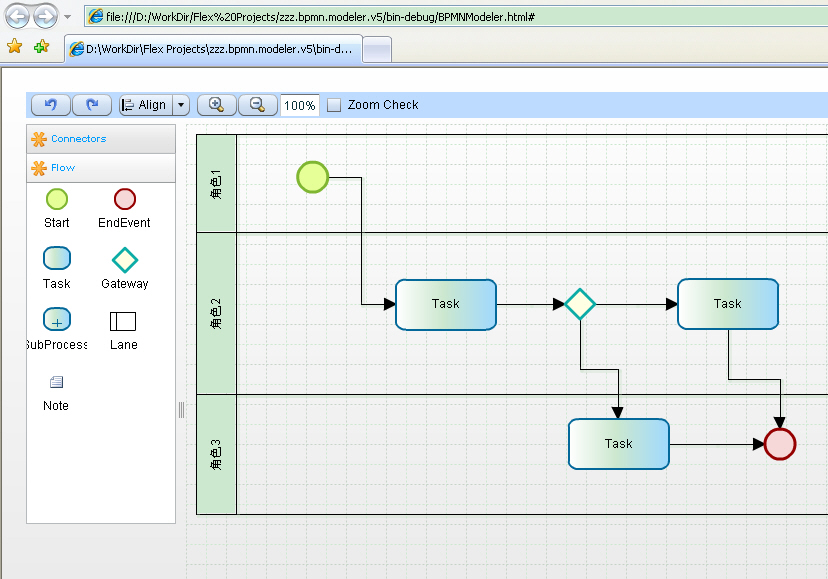This screenshot has width=828, height=579.
Task: Click the Undo arrow button
Action: coord(51,105)
